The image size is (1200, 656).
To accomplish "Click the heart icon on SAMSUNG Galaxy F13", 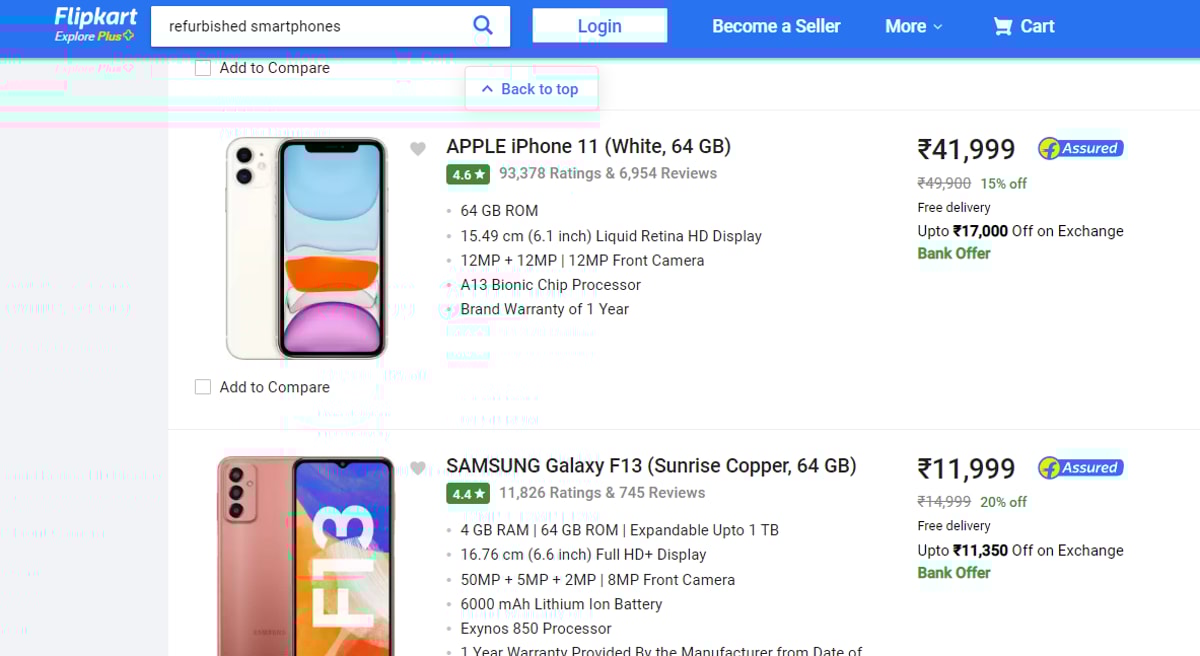I will click(418, 468).
